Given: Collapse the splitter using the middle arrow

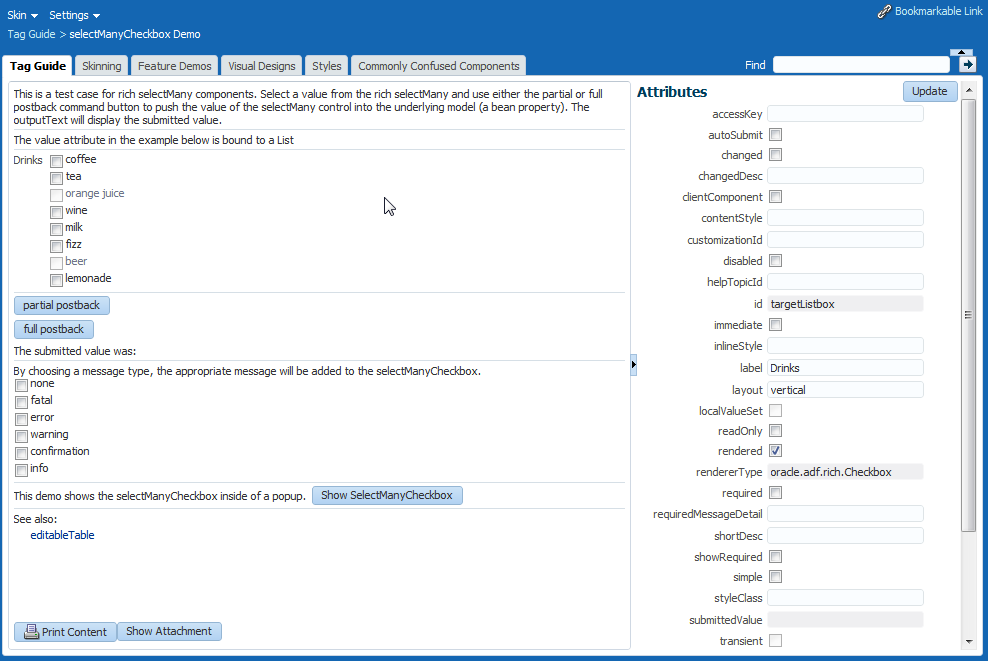Looking at the screenshot, I should [634, 366].
